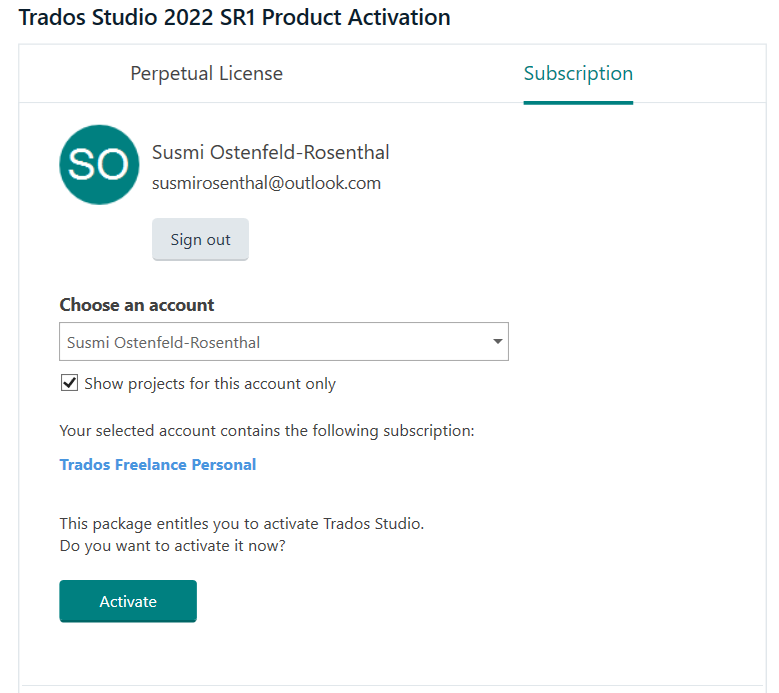
Task: Open the Choose an account dropdown
Action: (284, 342)
